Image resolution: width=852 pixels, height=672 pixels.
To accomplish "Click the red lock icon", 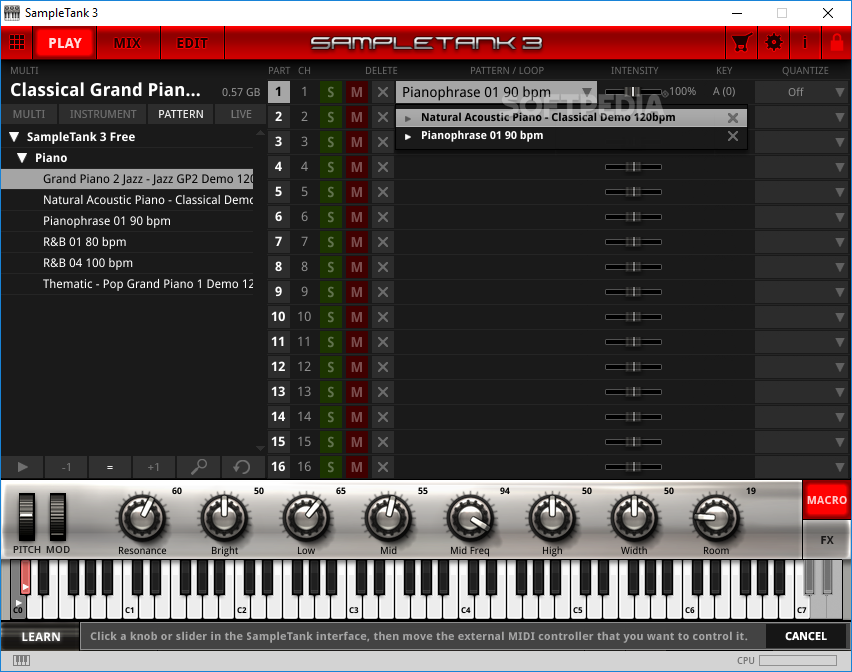I will (837, 42).
